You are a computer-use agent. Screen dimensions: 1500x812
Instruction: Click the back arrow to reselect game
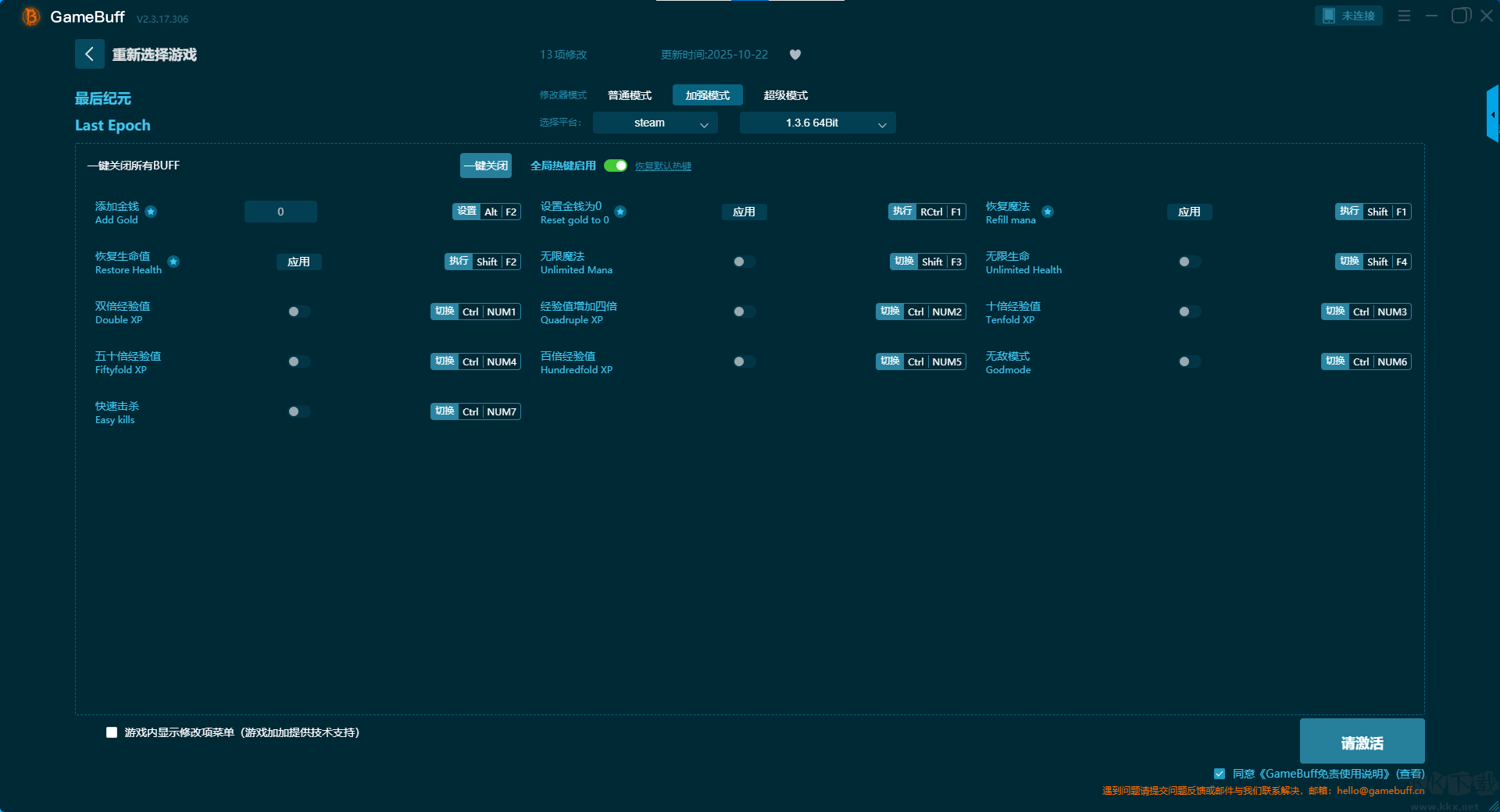(89, 54)
